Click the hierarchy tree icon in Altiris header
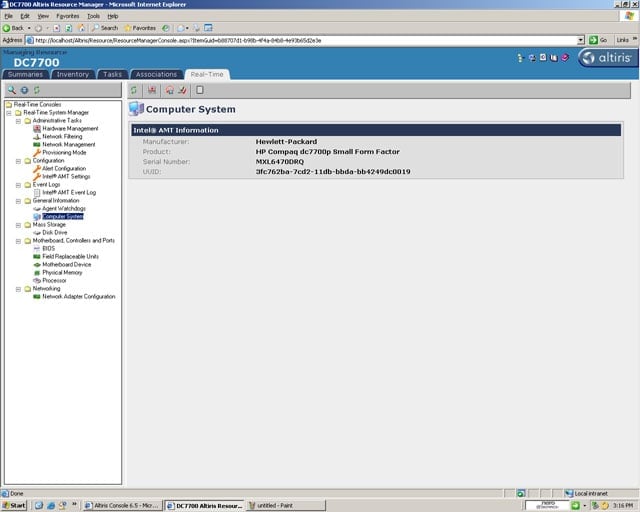Screen dimensions: 640x512 coord(520,58)
